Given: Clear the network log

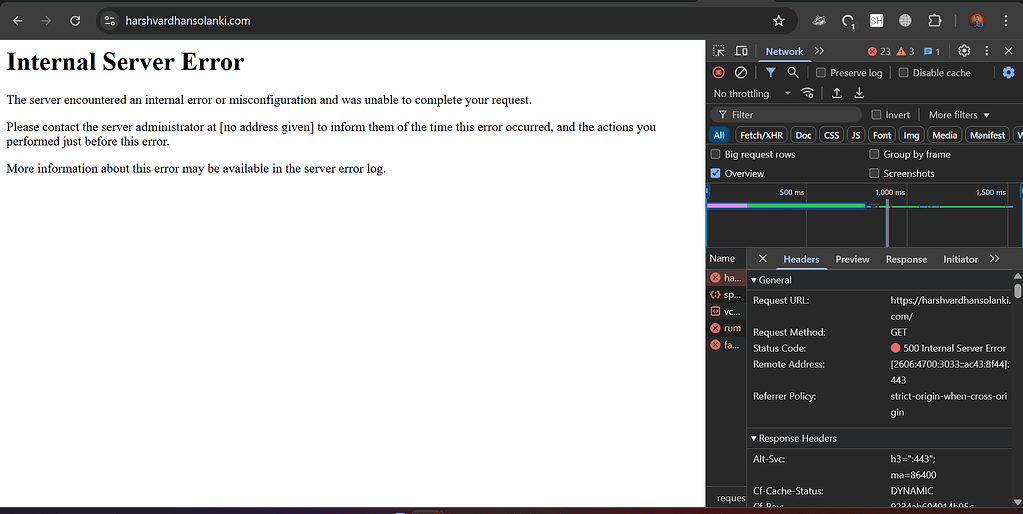Looking at the screenshot, I should point(741,72).
